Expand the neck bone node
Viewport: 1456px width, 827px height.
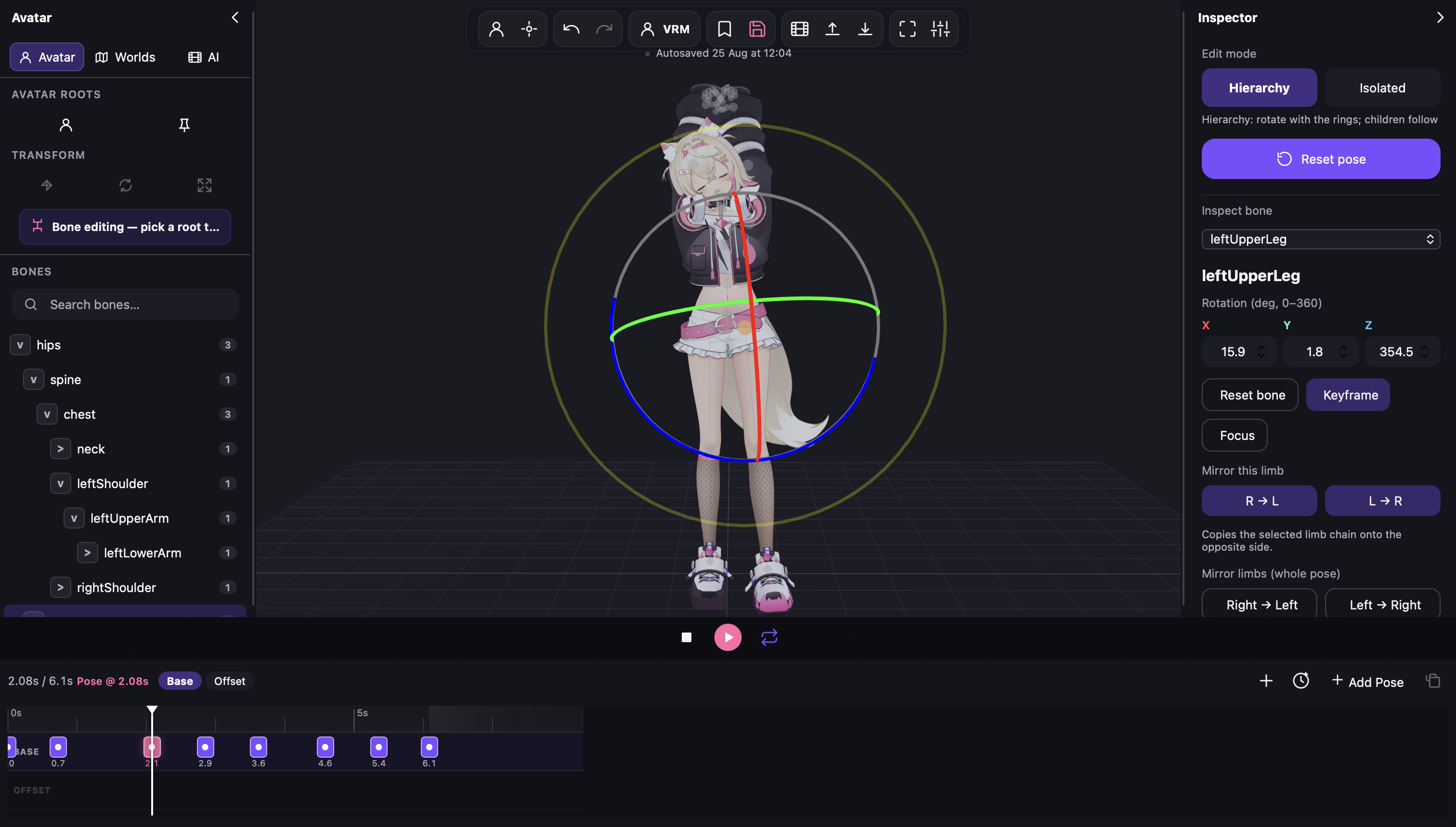pos(60,449)
